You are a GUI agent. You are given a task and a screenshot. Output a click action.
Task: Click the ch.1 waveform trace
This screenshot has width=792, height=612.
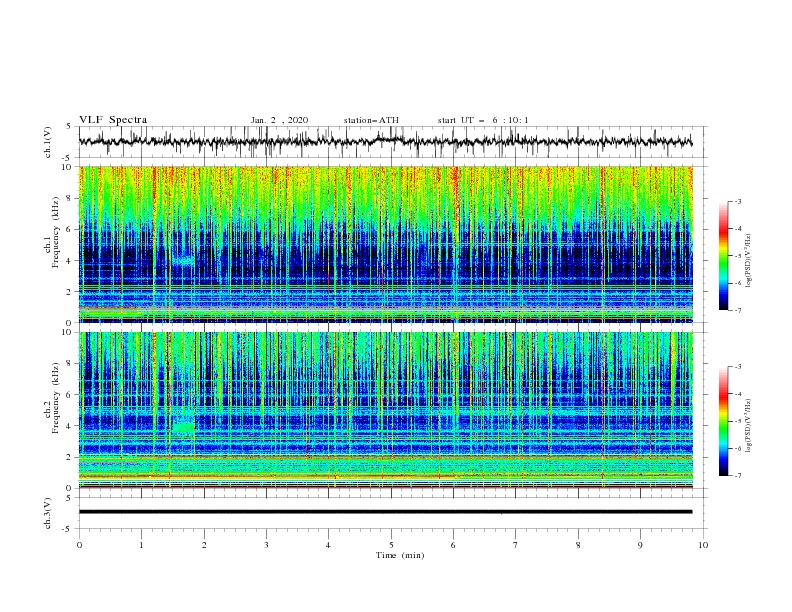point(385,142)
